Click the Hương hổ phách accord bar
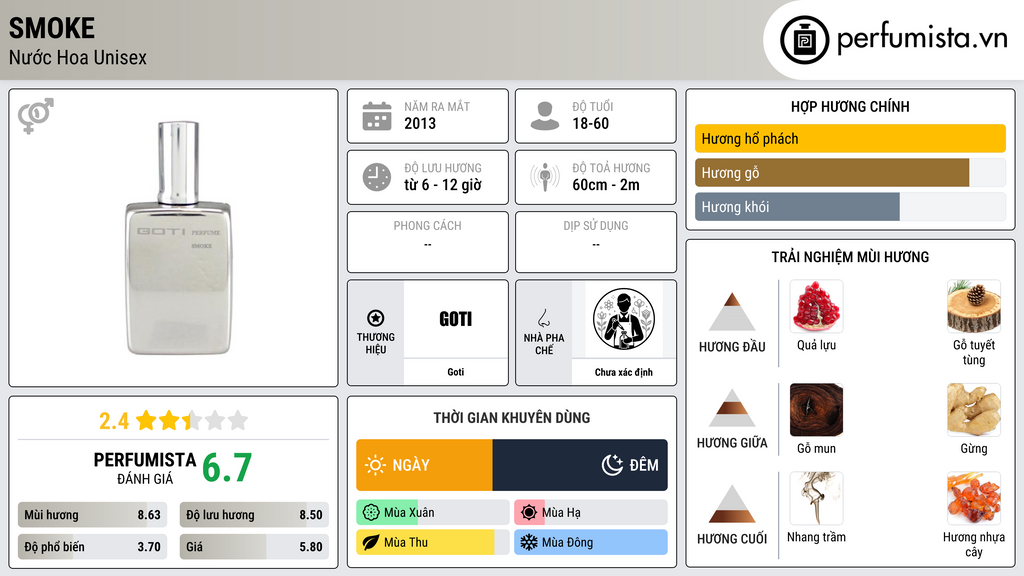 point(850,138)
